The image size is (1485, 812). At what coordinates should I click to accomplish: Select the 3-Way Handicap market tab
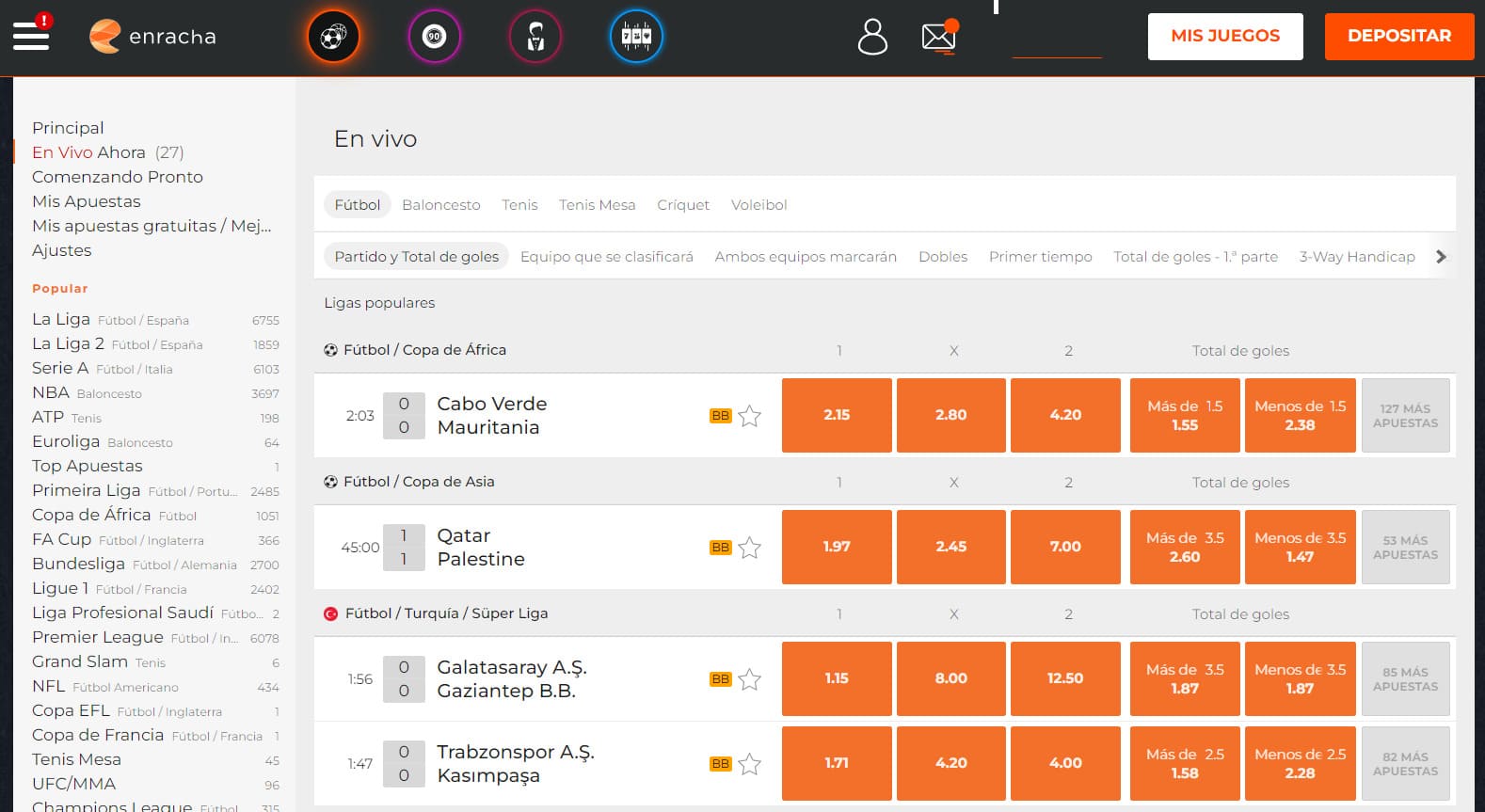click(x=1357, y=257)
